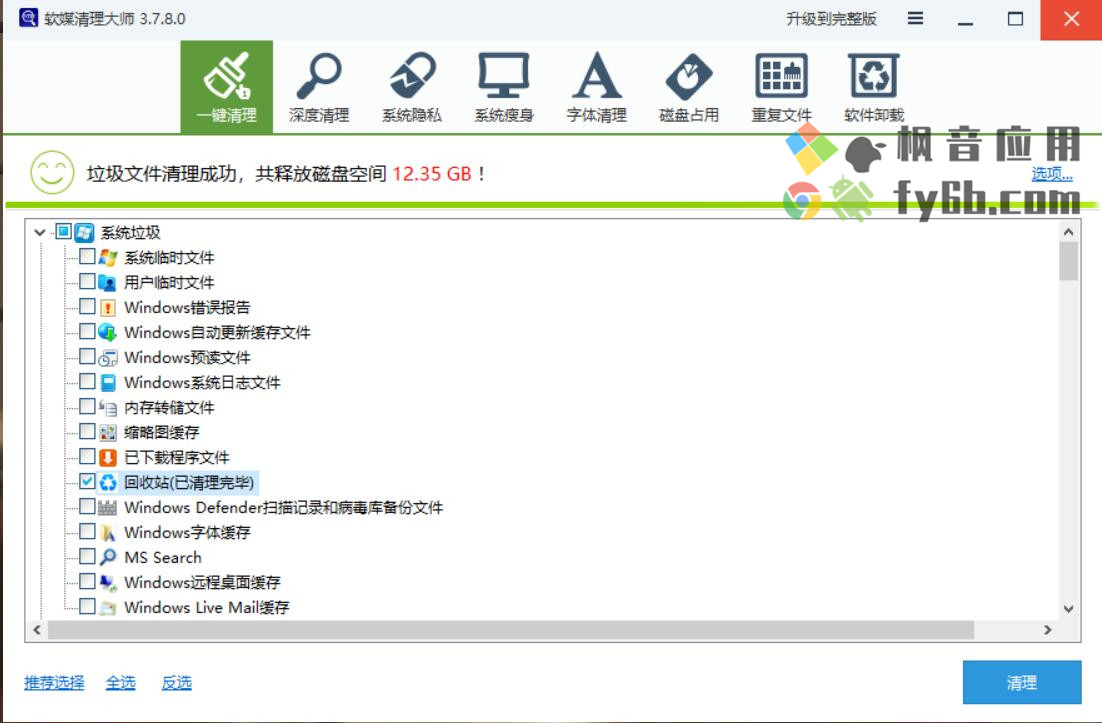
Task: Check the Windows字体缓存 checkbox
Action: (x=87, y=531)
